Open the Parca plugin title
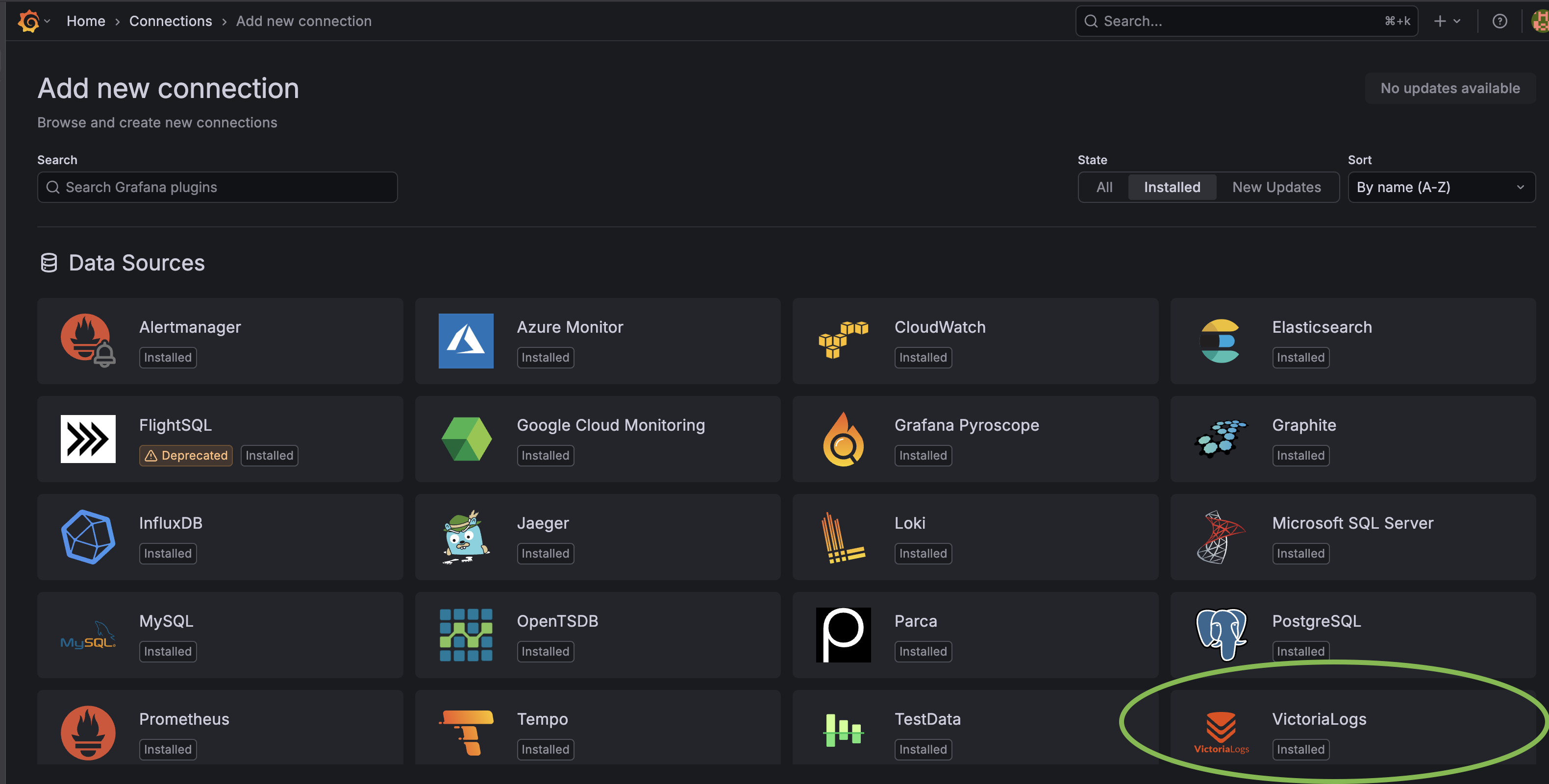Viewport: 1549px width, 784px height. point(915,620)
